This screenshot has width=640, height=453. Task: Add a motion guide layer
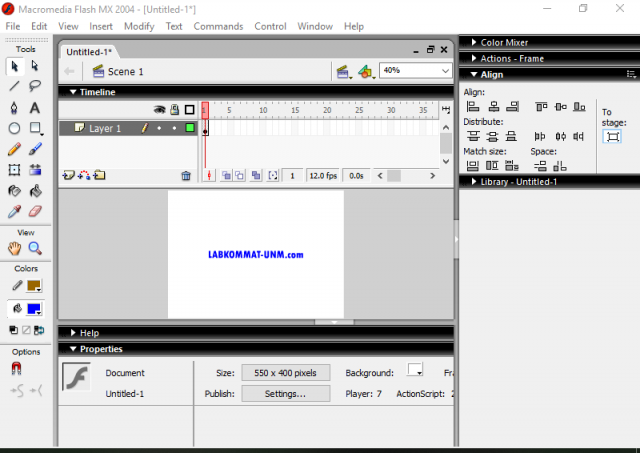point(84,175)
